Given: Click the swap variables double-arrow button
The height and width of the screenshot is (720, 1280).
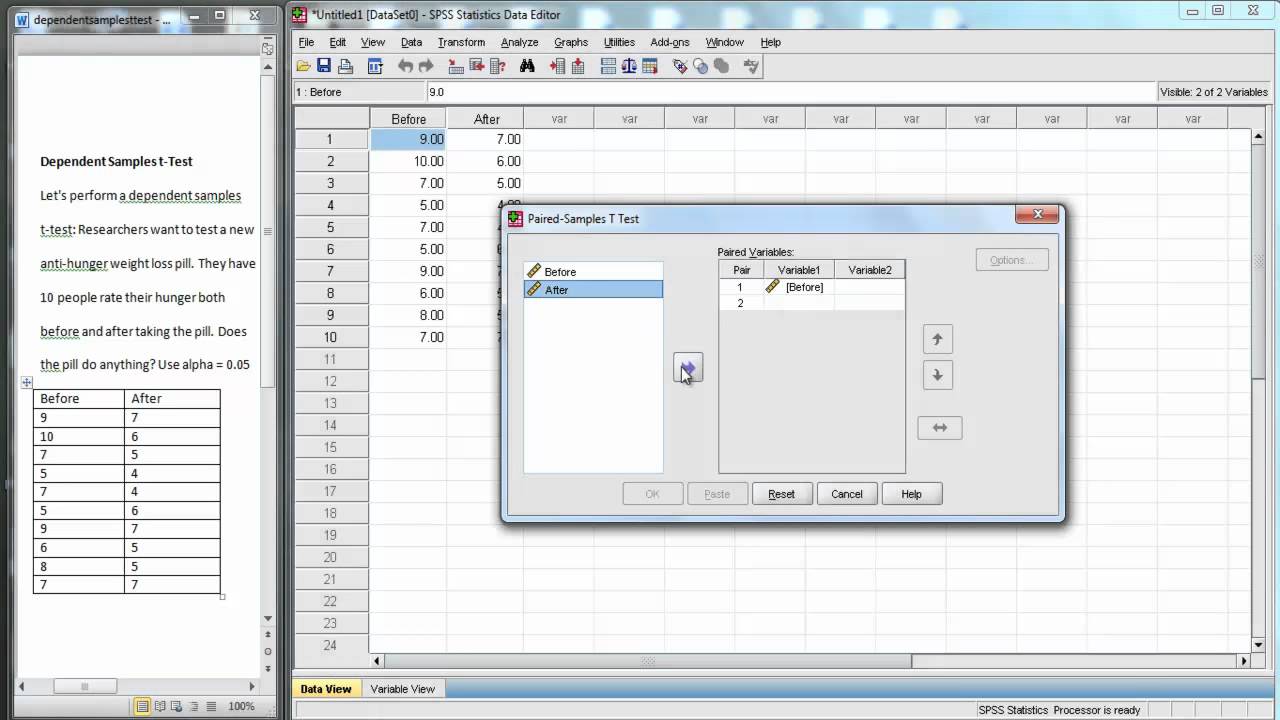Looking at the screenshot, I should coord(940,428).
